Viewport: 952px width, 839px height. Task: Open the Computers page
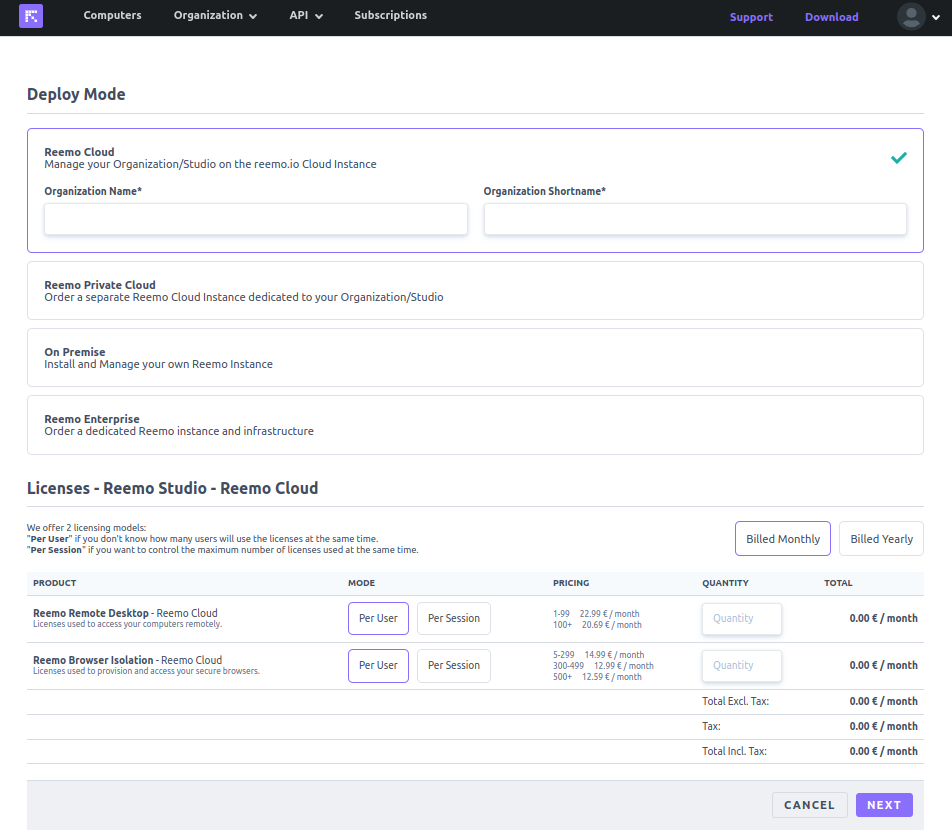[112, 15]
